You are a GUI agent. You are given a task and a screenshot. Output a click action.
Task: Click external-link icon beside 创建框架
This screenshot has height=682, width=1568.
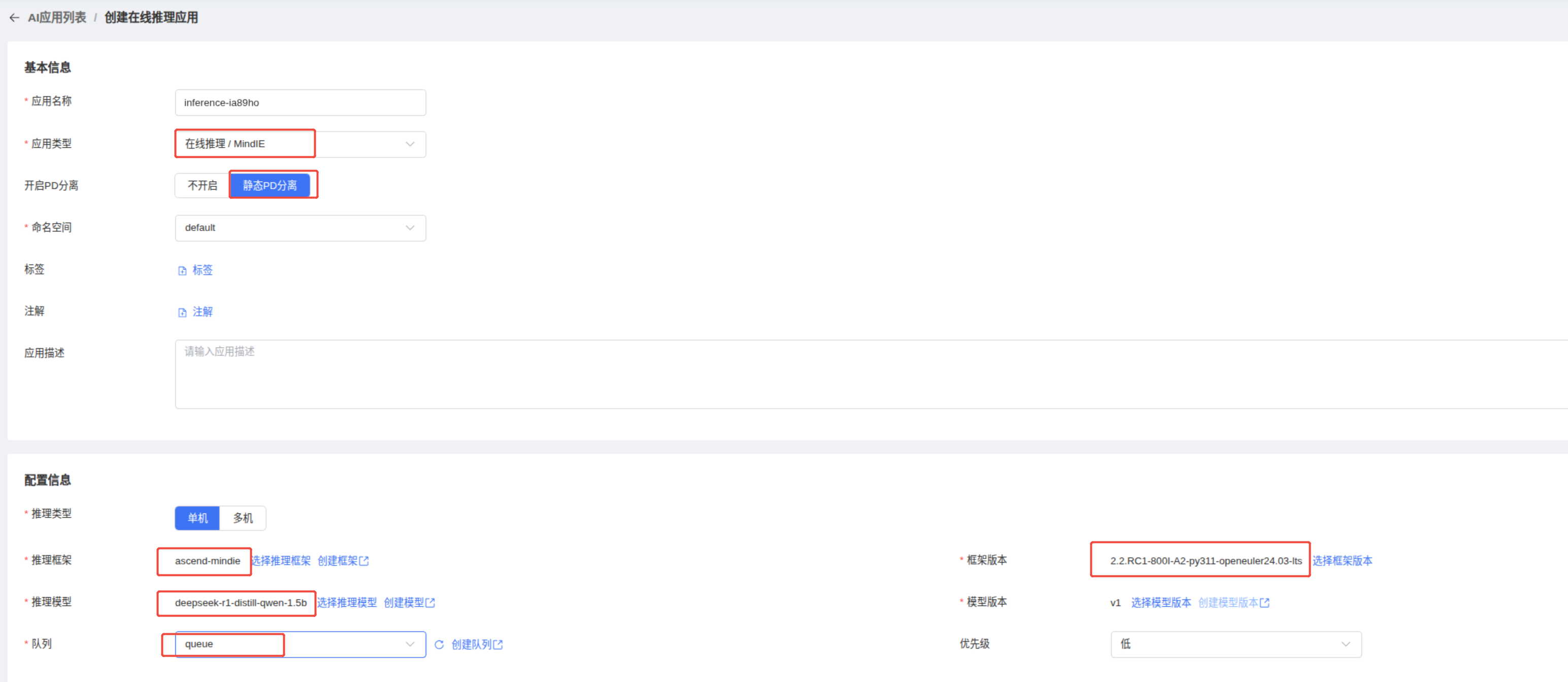coord(364,561)
